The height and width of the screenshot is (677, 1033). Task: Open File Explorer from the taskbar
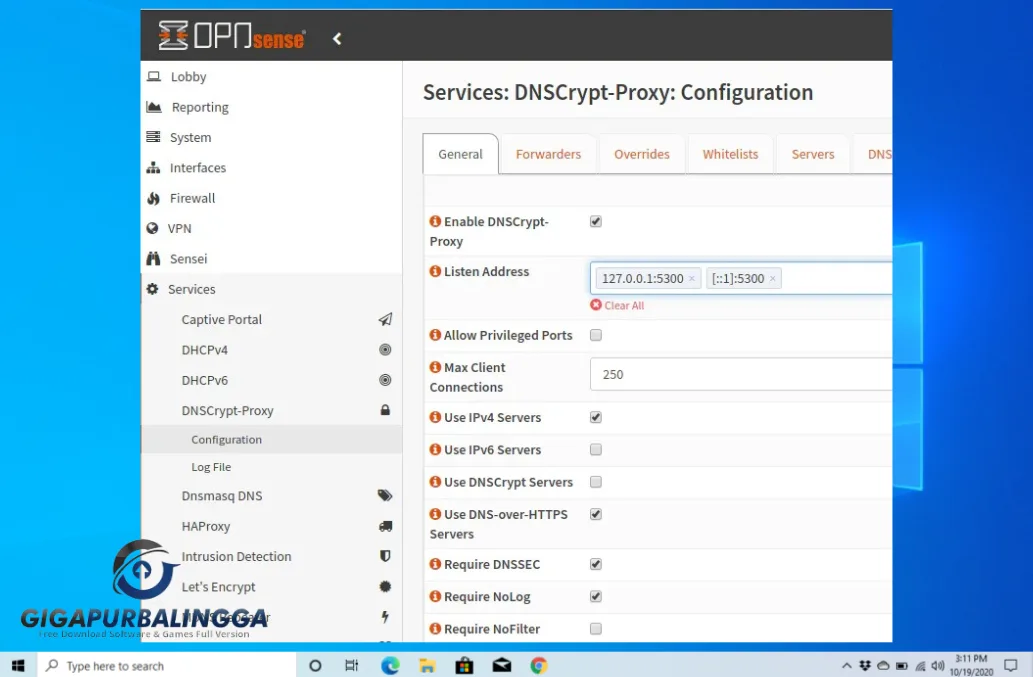(x=427, y=665)
